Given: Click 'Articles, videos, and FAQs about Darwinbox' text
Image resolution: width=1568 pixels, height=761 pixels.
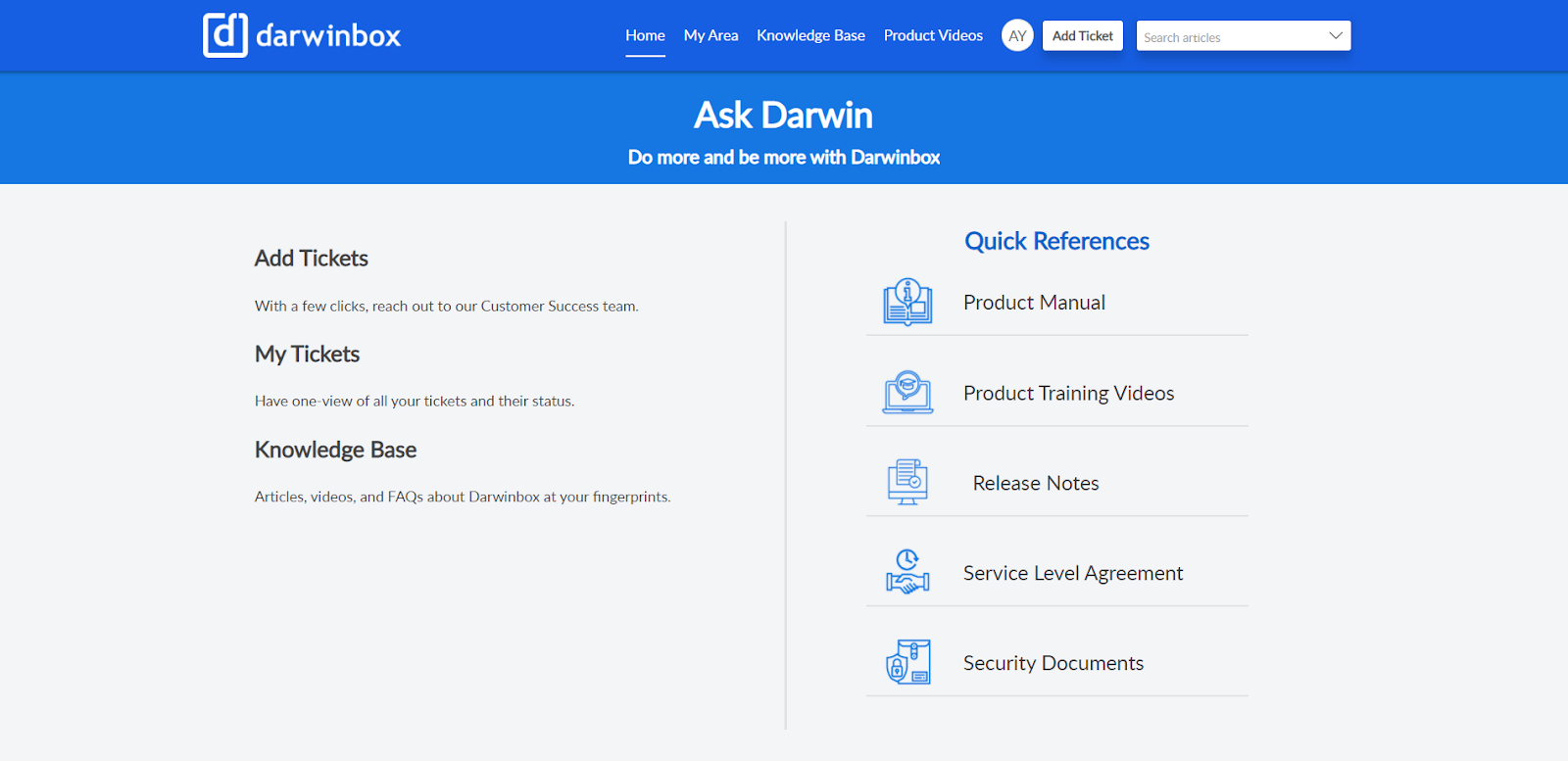Looking at the screenshot, I should point(463,498).
